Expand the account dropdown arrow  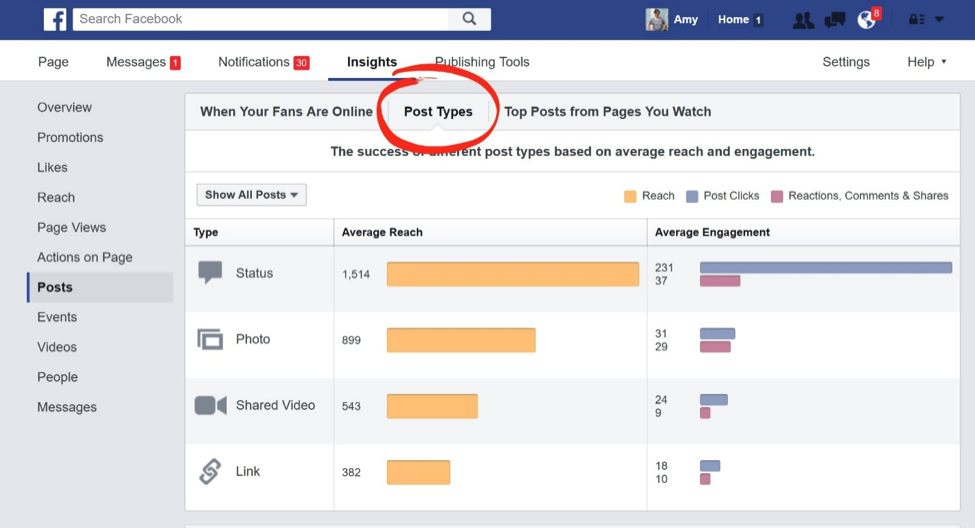pyautogui.click(x=939, y=19)
